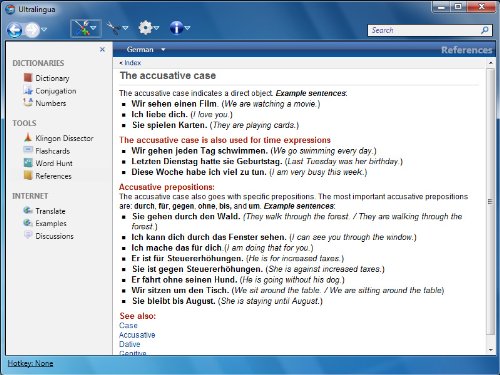Go back with the blue back arrow
500x375 pixels.
[14, 30]
